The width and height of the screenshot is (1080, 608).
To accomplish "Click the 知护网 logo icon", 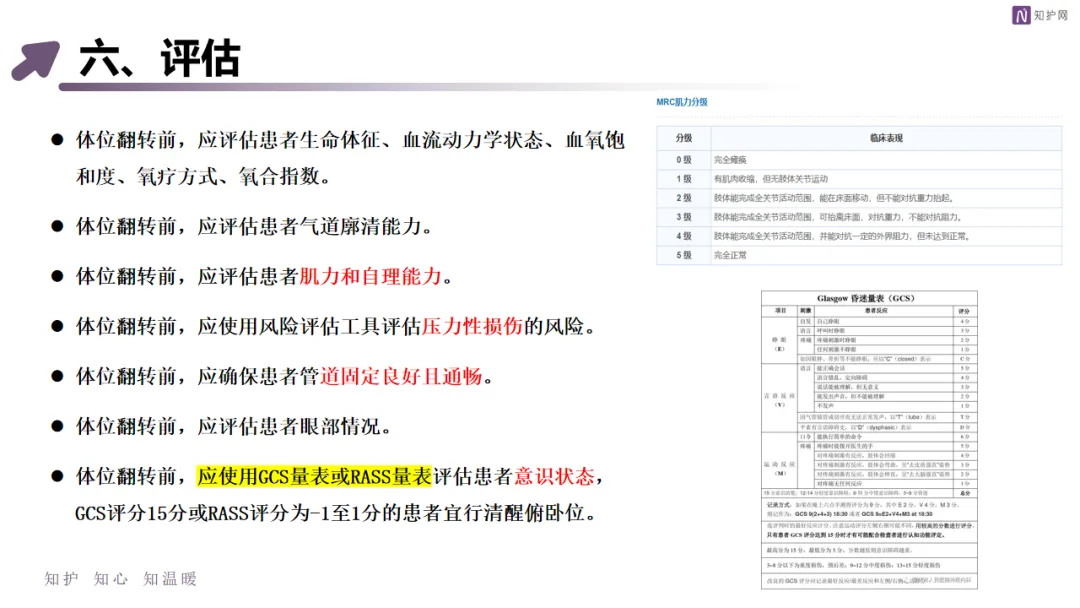I will point(1021,15).
